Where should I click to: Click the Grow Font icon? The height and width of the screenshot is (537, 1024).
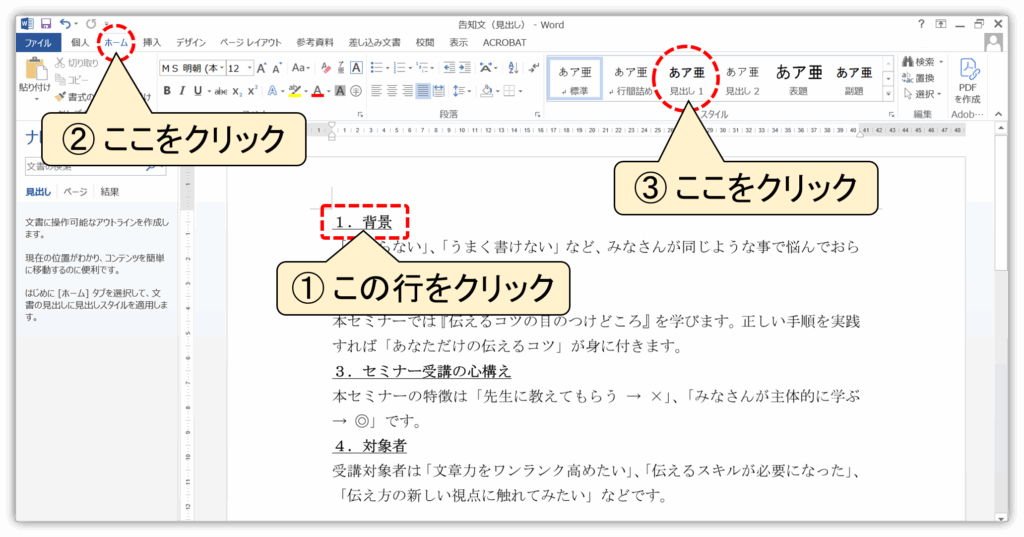(261, 68)
